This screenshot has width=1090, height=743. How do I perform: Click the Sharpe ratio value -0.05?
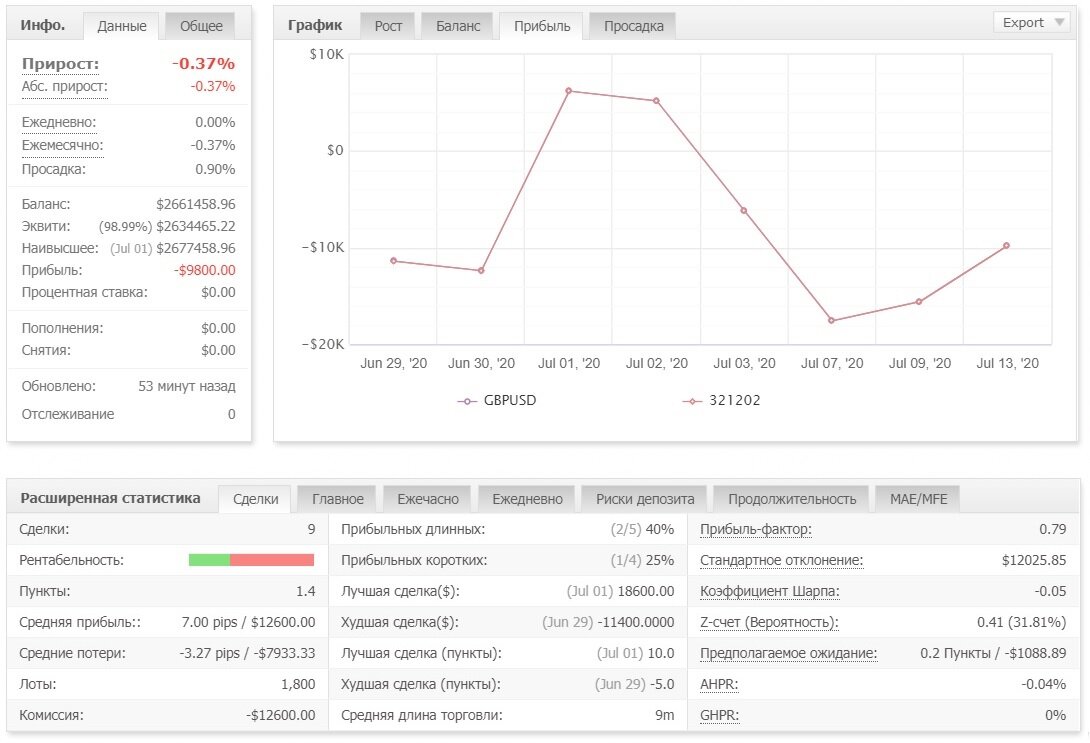coord(1050,591)
